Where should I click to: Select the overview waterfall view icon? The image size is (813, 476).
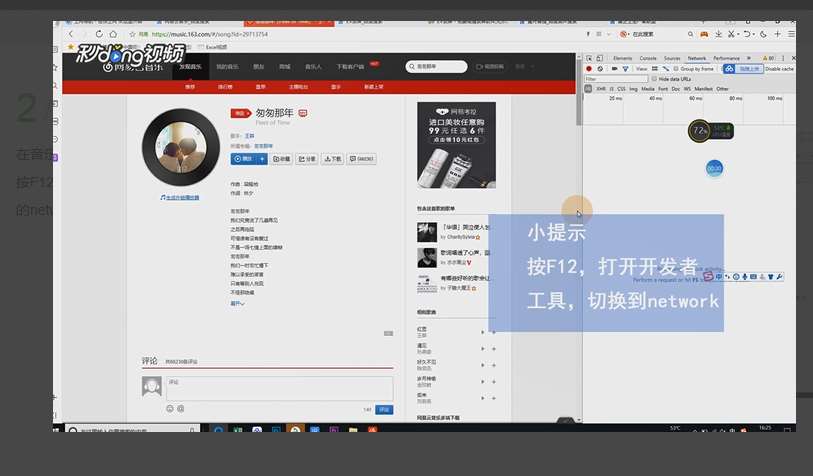(666, 68)
